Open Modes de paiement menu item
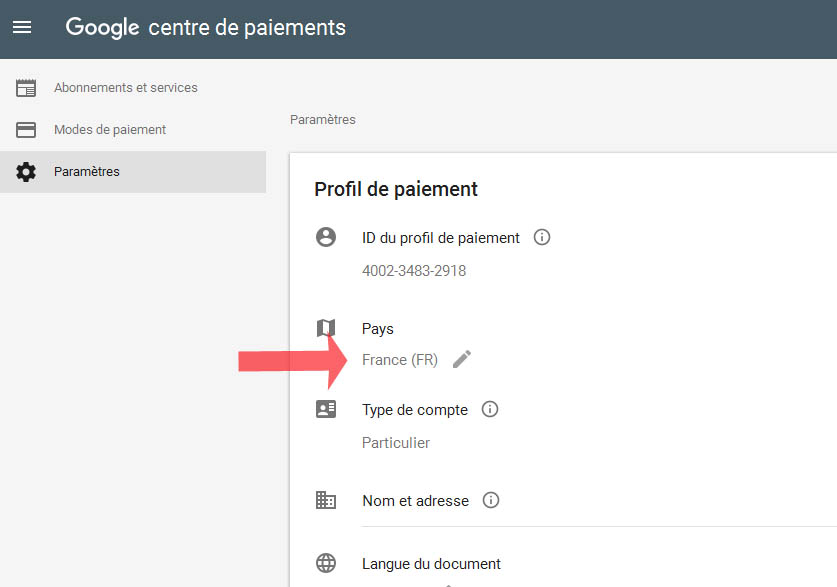Image resolution: width=837 pixels, height=587 pixels. click(x=110, y=130)
